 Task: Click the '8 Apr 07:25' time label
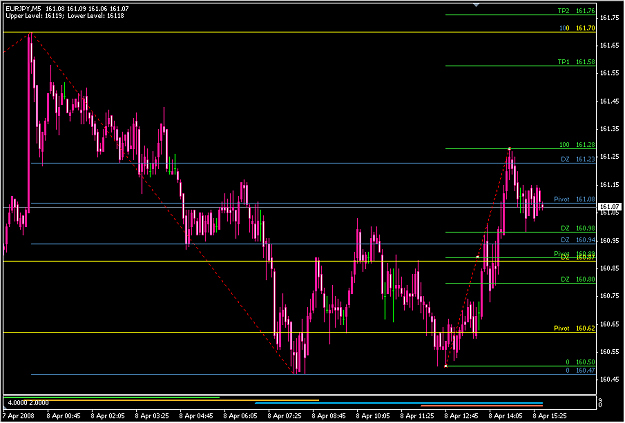tap(285, 416)
